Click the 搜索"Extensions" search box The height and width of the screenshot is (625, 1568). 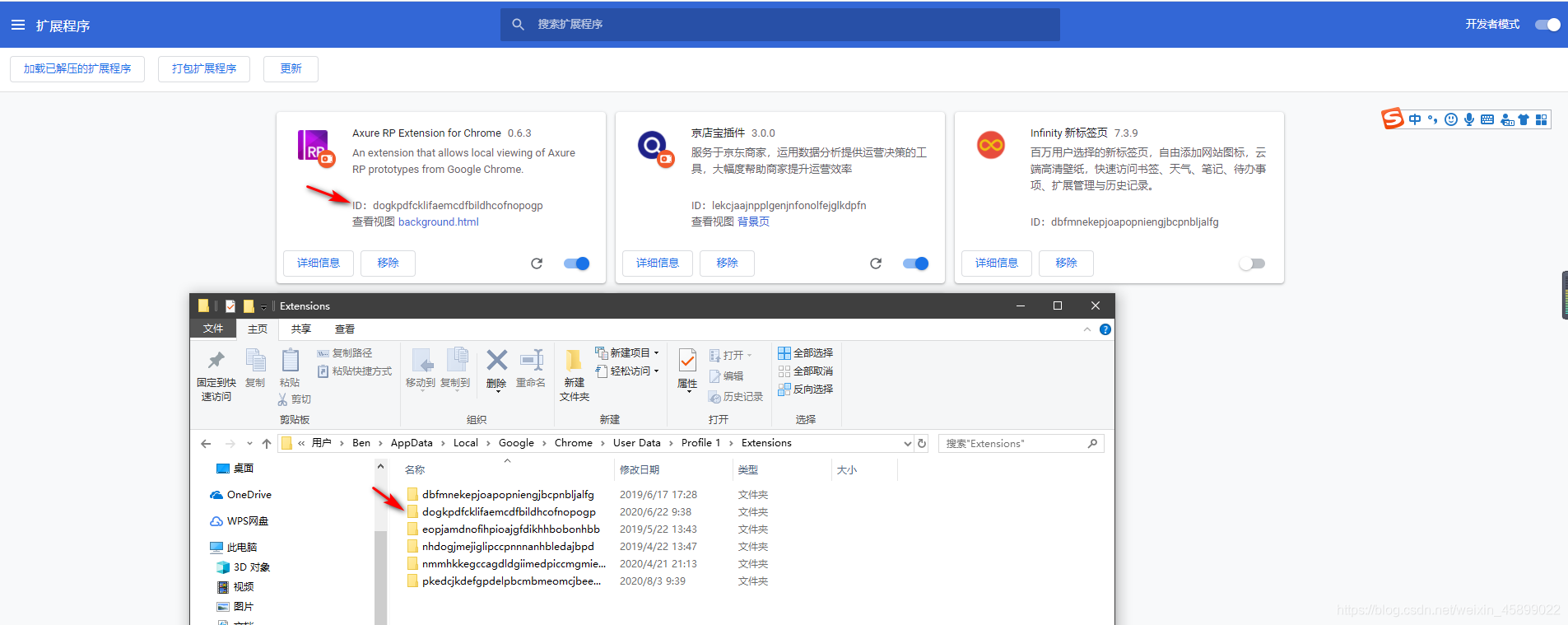[1021, 443]
